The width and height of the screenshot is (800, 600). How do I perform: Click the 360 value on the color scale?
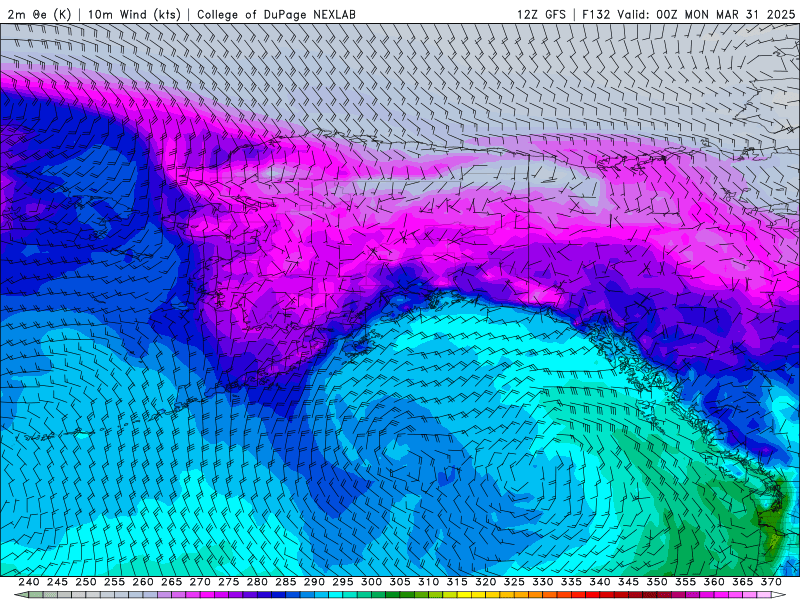[x=714, y=582]
